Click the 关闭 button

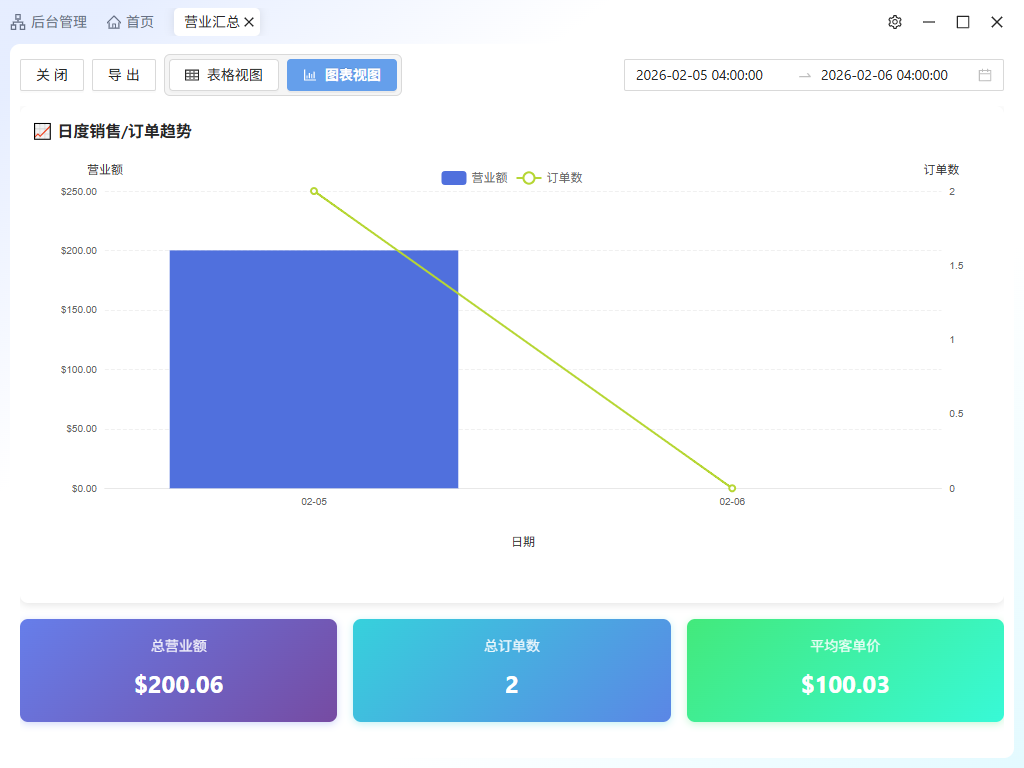click(x=52, y=75)
